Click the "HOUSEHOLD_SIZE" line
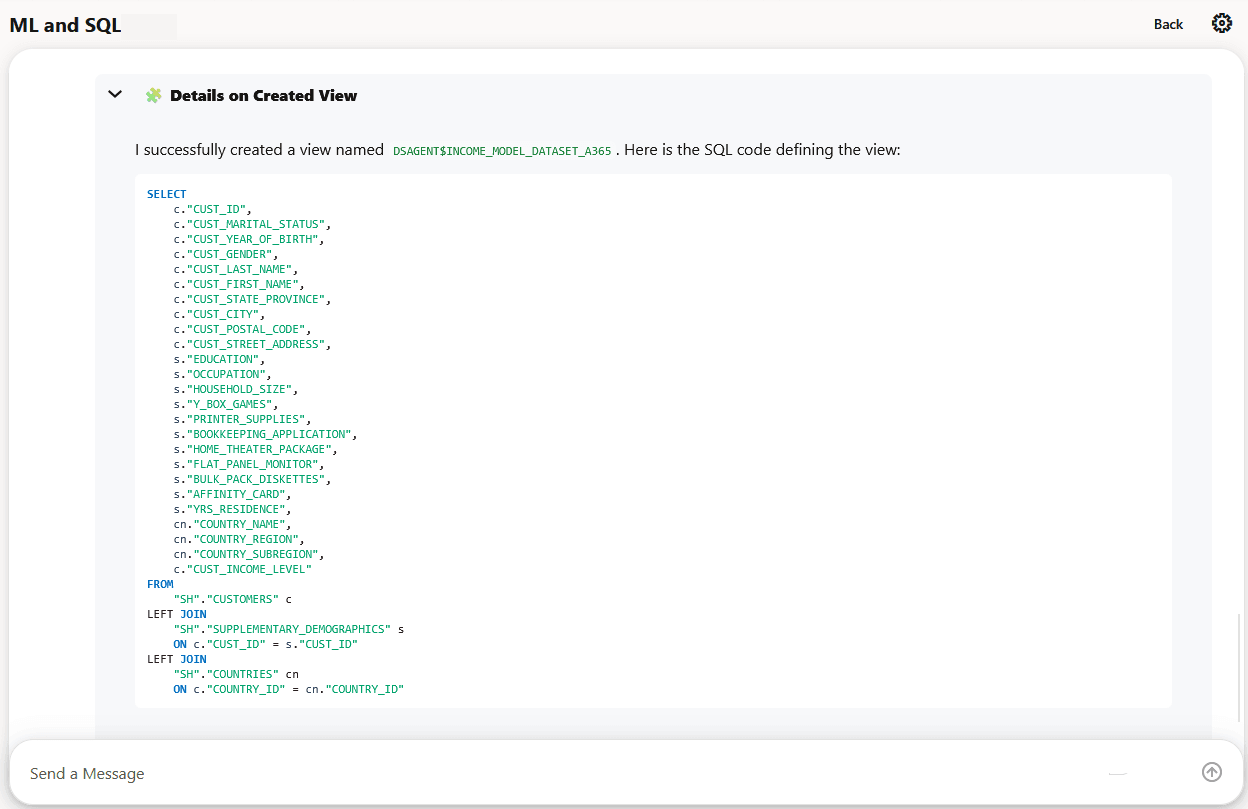This screenshot has height=809, width=1248. (236, 389)
